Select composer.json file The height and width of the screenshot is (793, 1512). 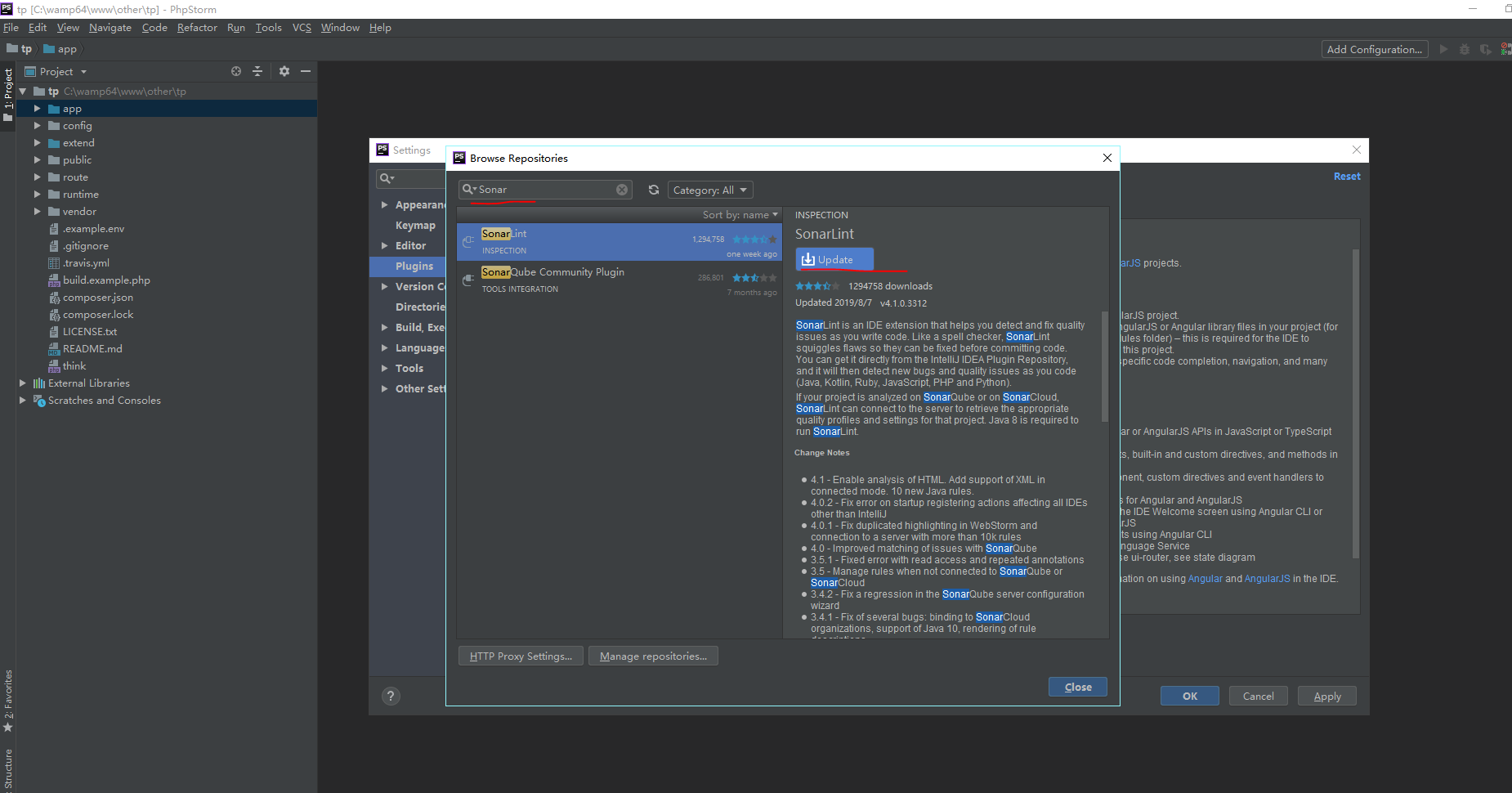98,298
